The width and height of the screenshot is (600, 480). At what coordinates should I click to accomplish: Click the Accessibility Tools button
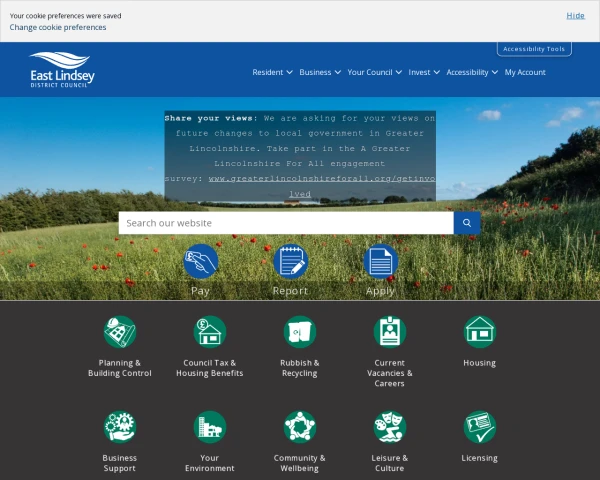click(x=534, y=49)
